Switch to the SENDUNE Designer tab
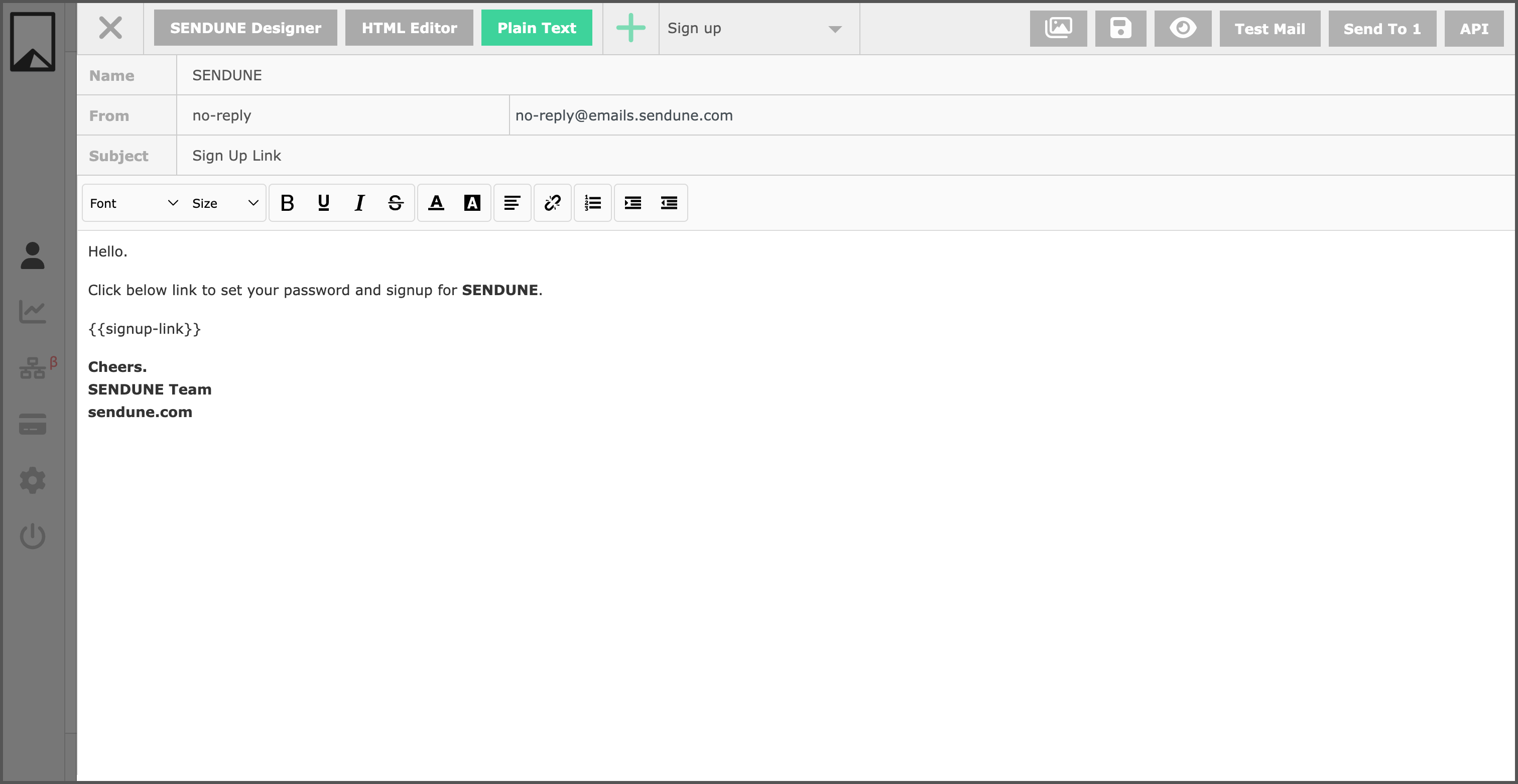This screenshot has width=1518, height=784. coord(245,28)
